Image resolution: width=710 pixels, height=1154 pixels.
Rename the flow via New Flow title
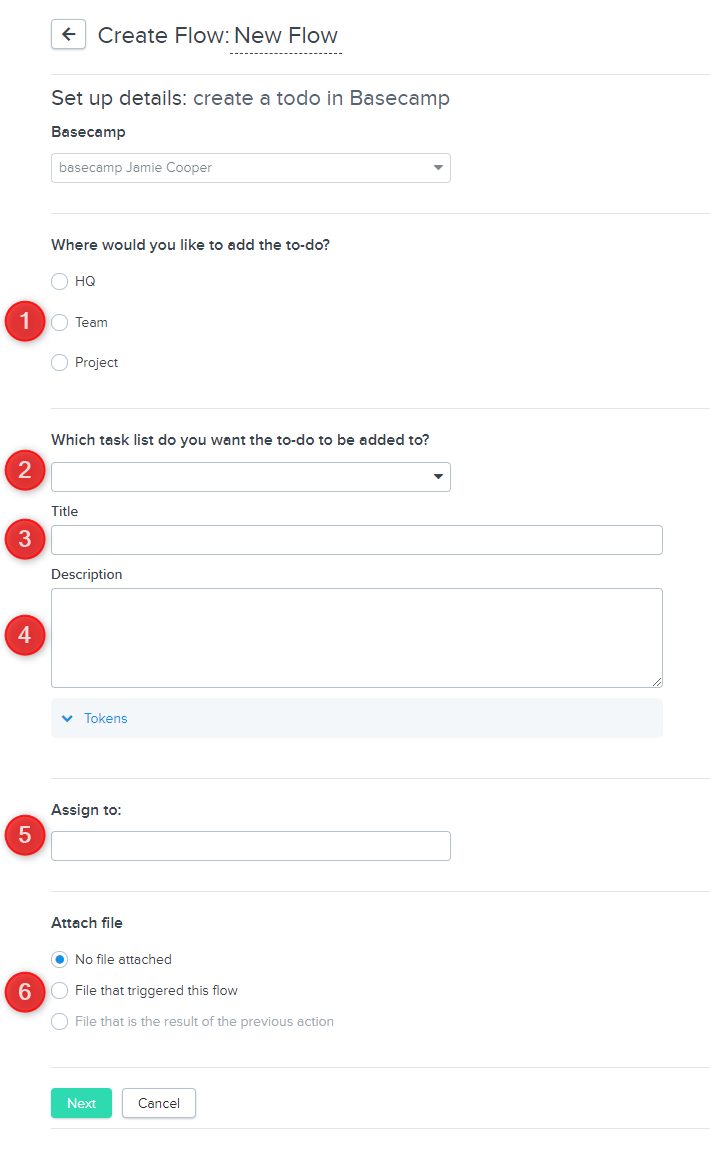[x=286, y=36]
